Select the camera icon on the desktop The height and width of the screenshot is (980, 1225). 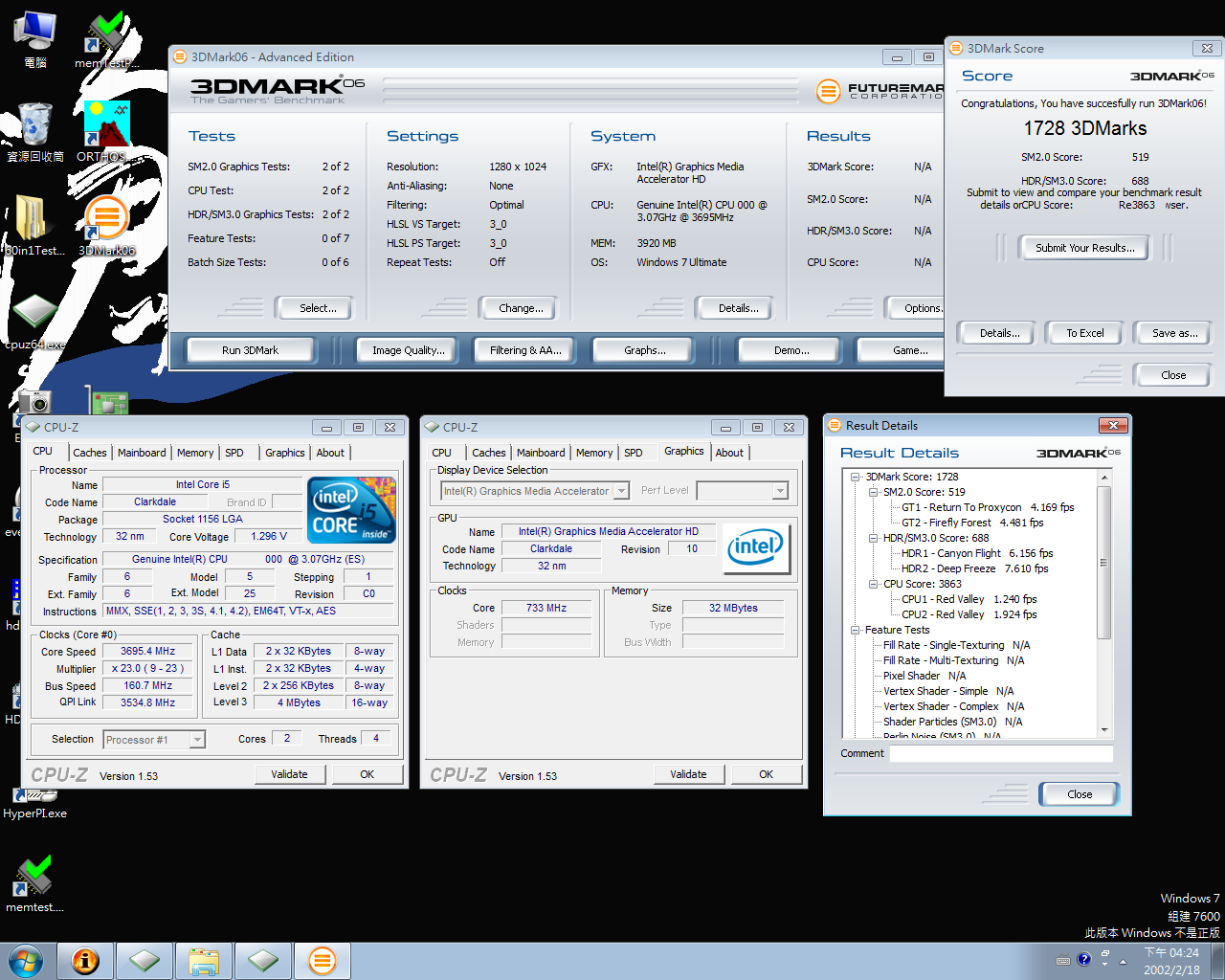click(34, 401)
